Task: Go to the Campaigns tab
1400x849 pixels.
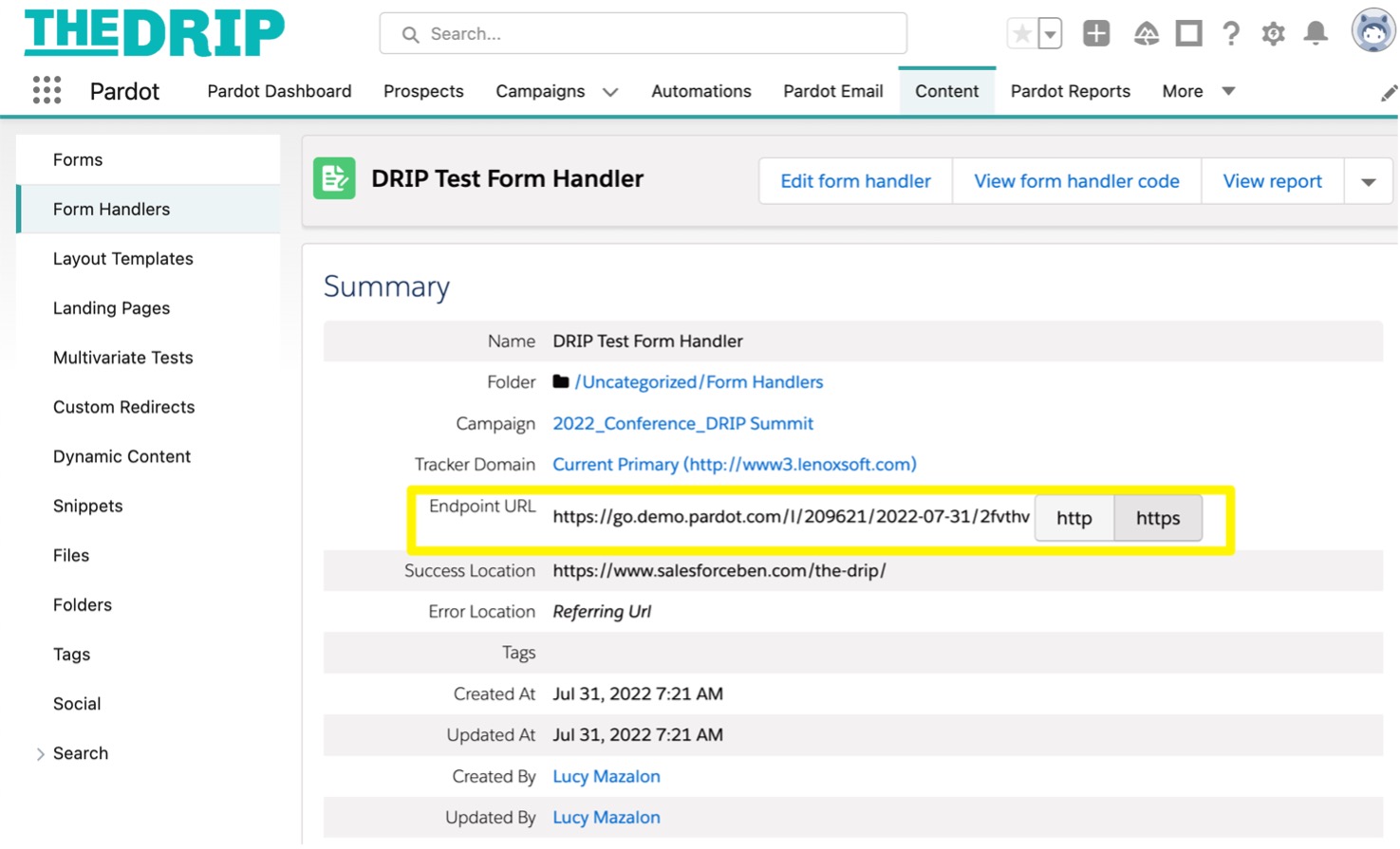Action: pyautogui.click(x=540, y=91)
